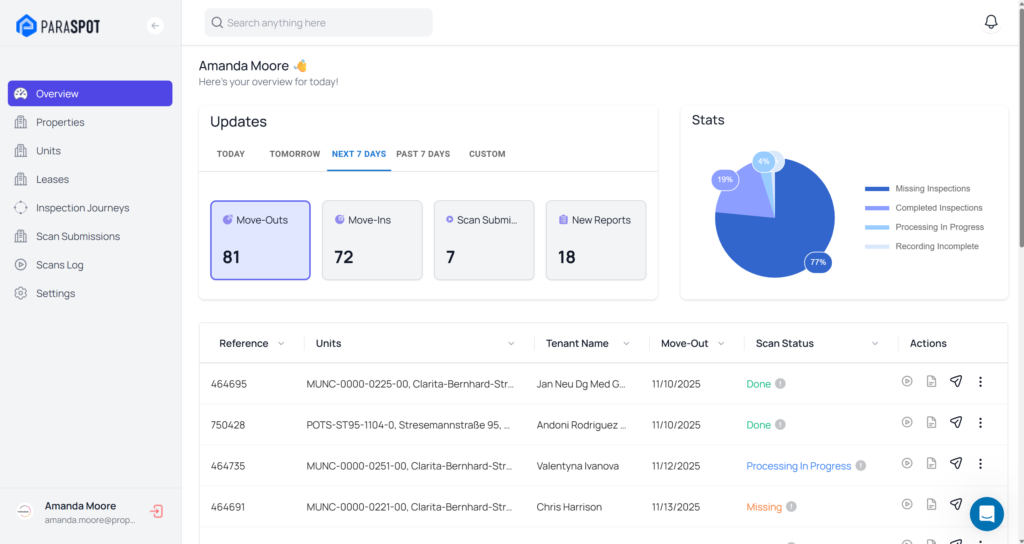Image resolution: width=1024 pixels, height=544 pixels.
Task: Expand the Scan Status column dropdown
Action: tap(875, 343)
